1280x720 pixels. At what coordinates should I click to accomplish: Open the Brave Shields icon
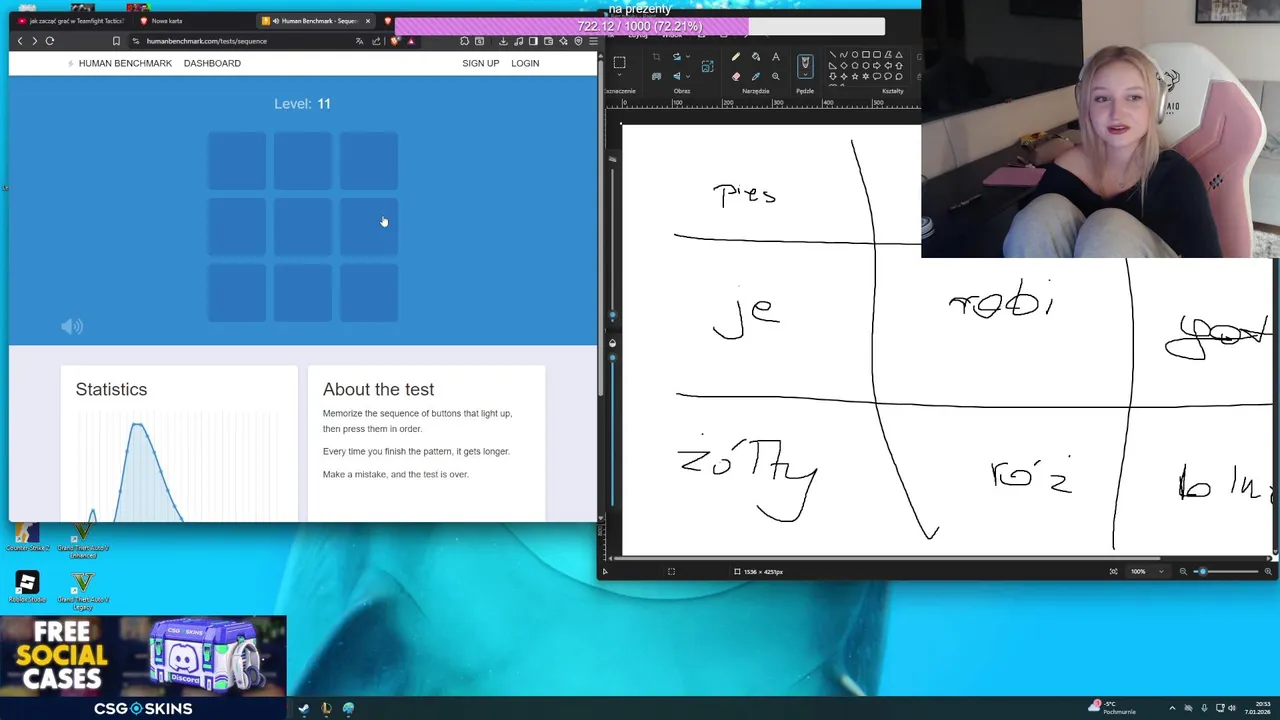[395, 41]
